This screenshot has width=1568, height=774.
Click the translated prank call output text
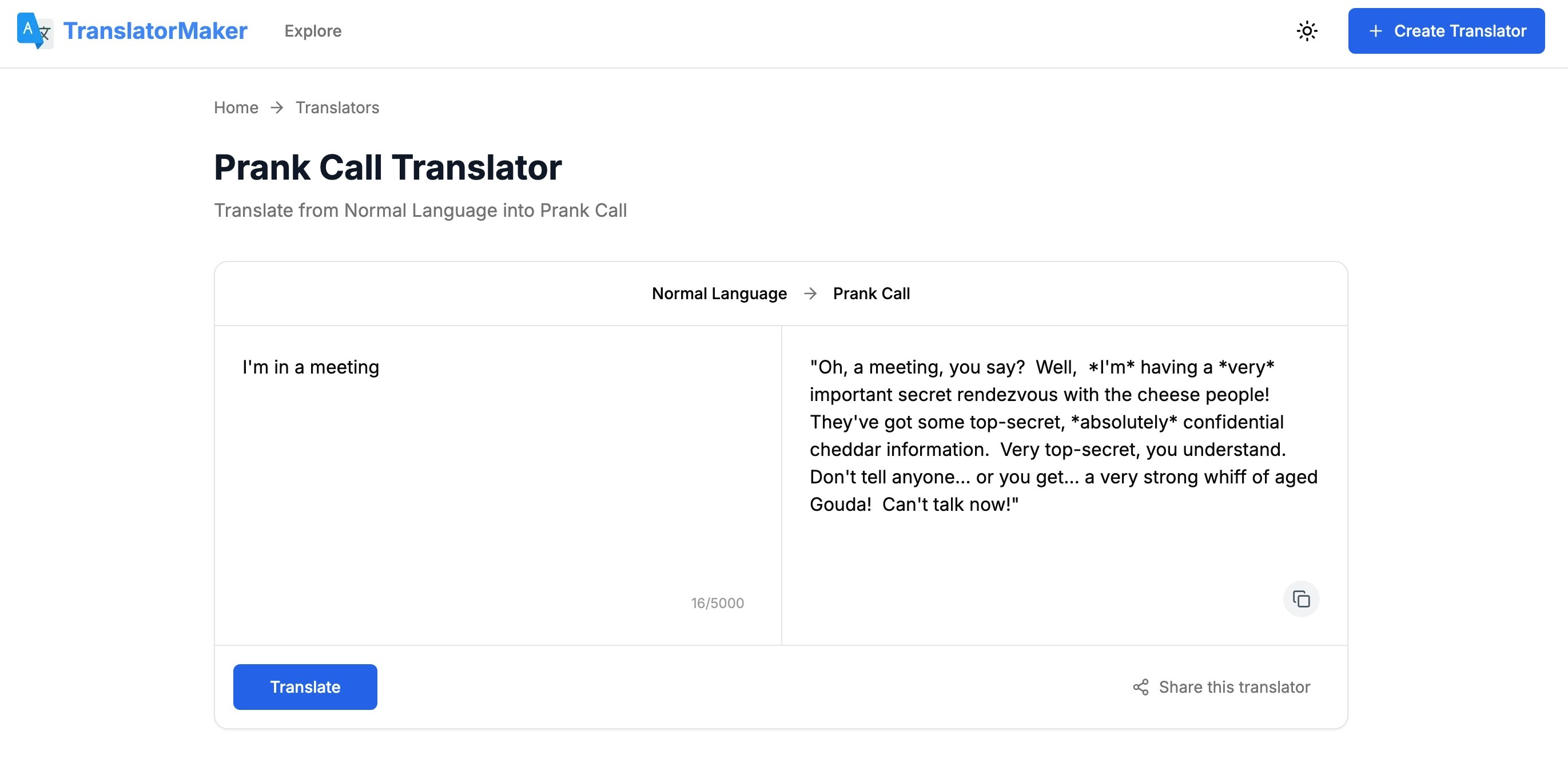1064,436
